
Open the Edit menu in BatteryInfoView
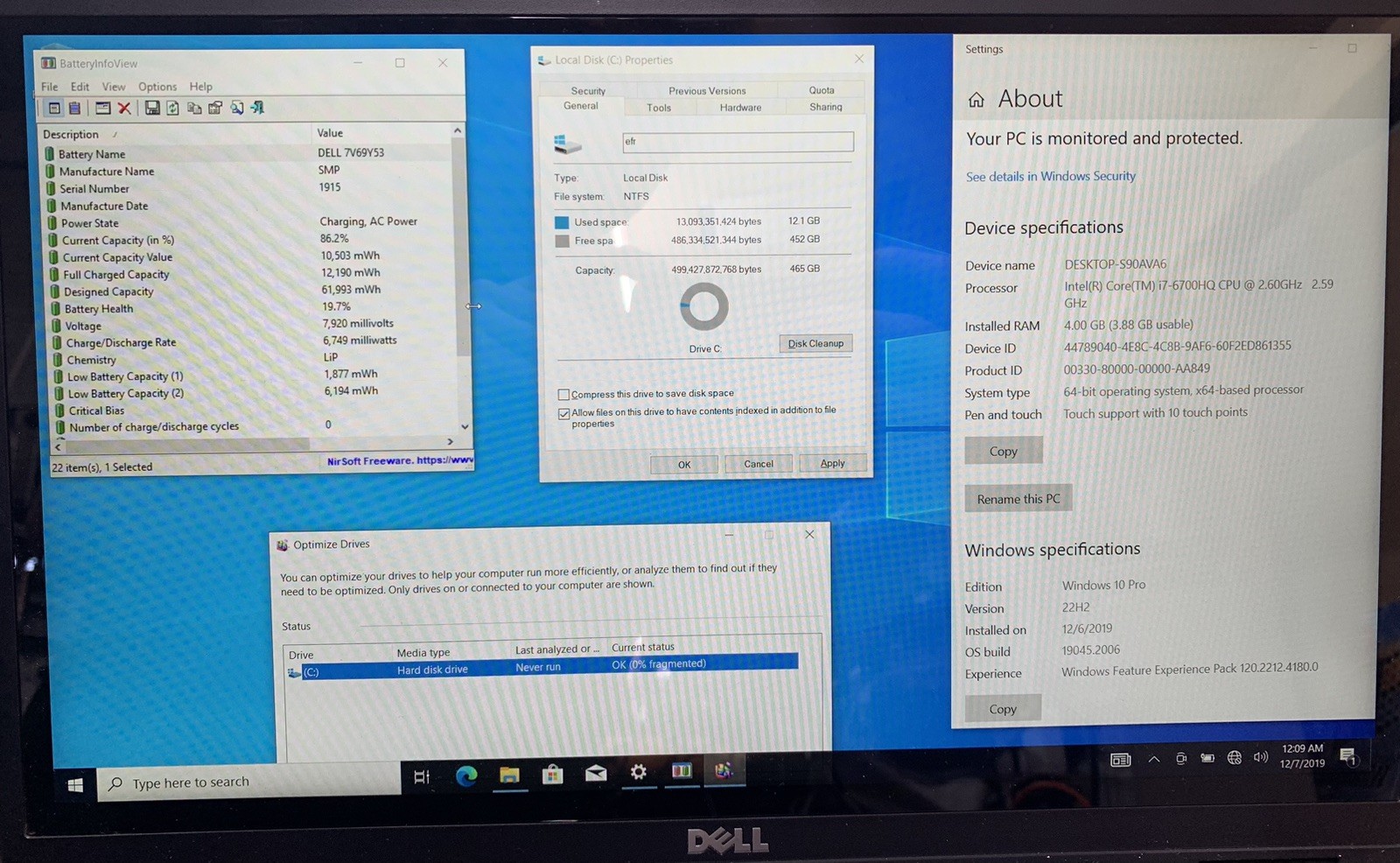tap(80, 87)
